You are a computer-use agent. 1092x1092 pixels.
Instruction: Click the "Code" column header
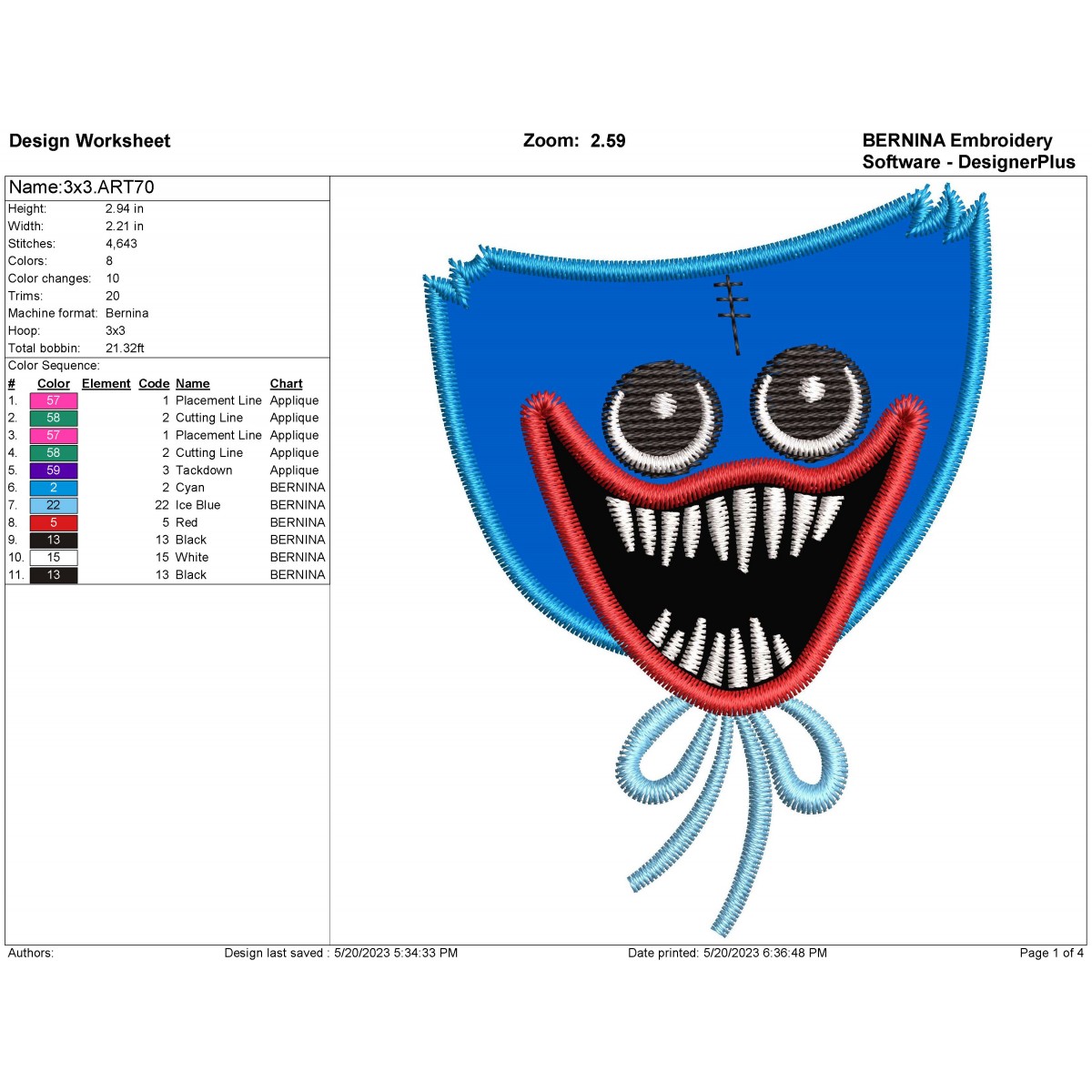point(154,384)
